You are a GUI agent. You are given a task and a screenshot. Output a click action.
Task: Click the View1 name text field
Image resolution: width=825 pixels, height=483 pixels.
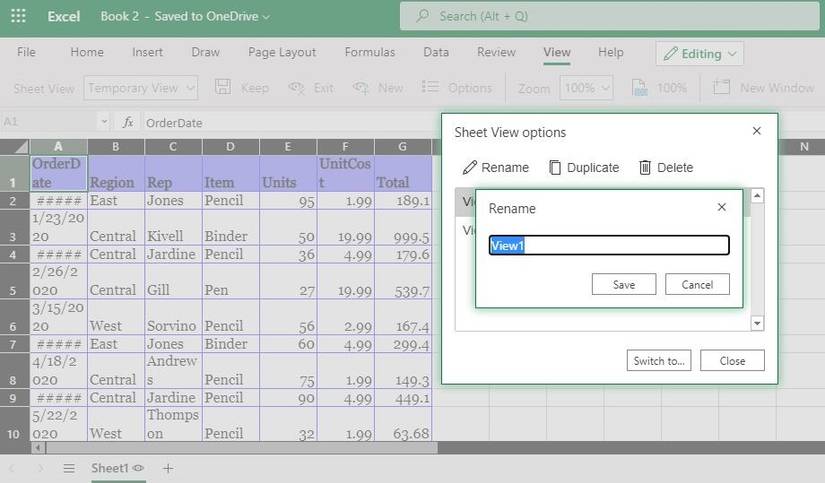pos(608,246)
